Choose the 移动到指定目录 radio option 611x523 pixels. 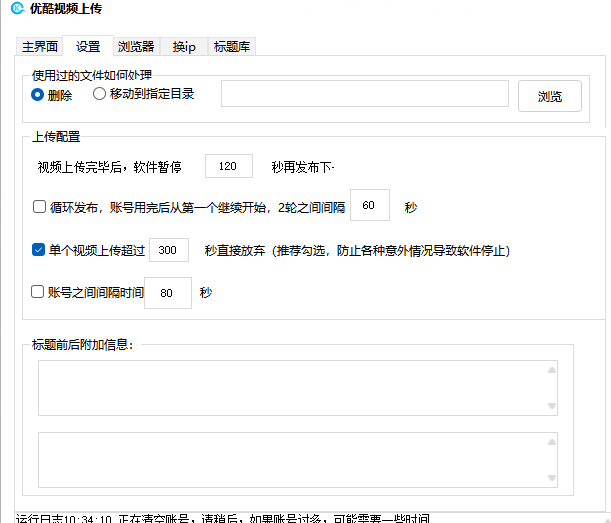tap(143, 94)
